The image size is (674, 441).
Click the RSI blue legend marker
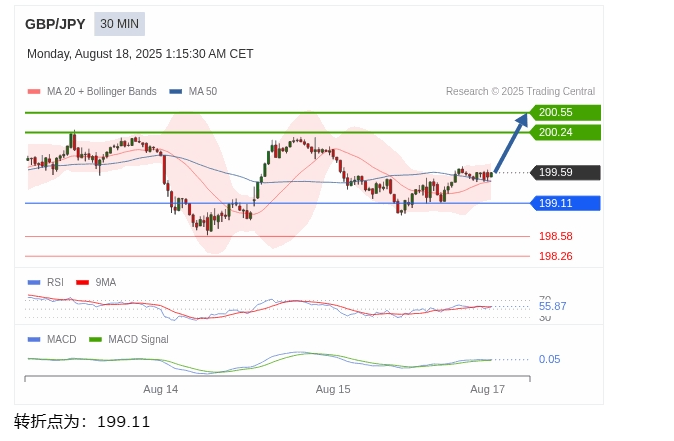[x=34, y=282]
